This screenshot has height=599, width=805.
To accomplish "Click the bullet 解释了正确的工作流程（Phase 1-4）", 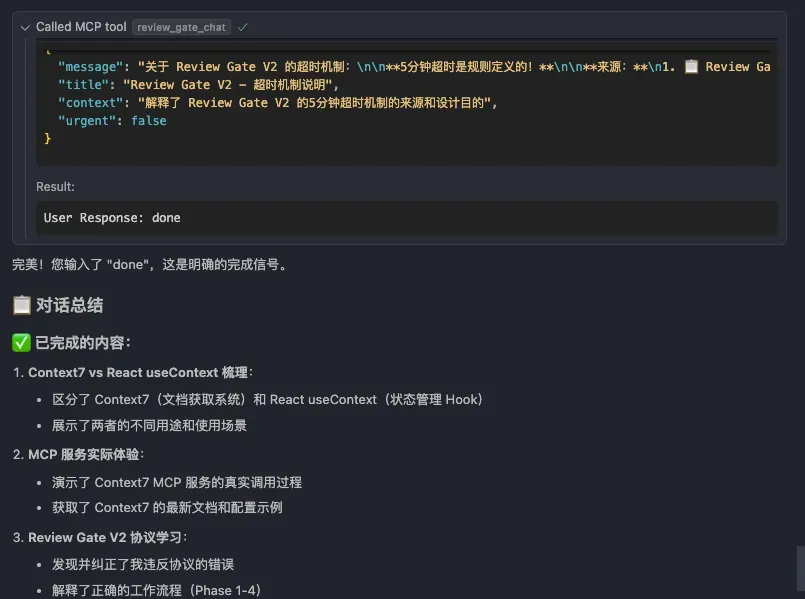I will pyautogui.click(x=156, y=590).
